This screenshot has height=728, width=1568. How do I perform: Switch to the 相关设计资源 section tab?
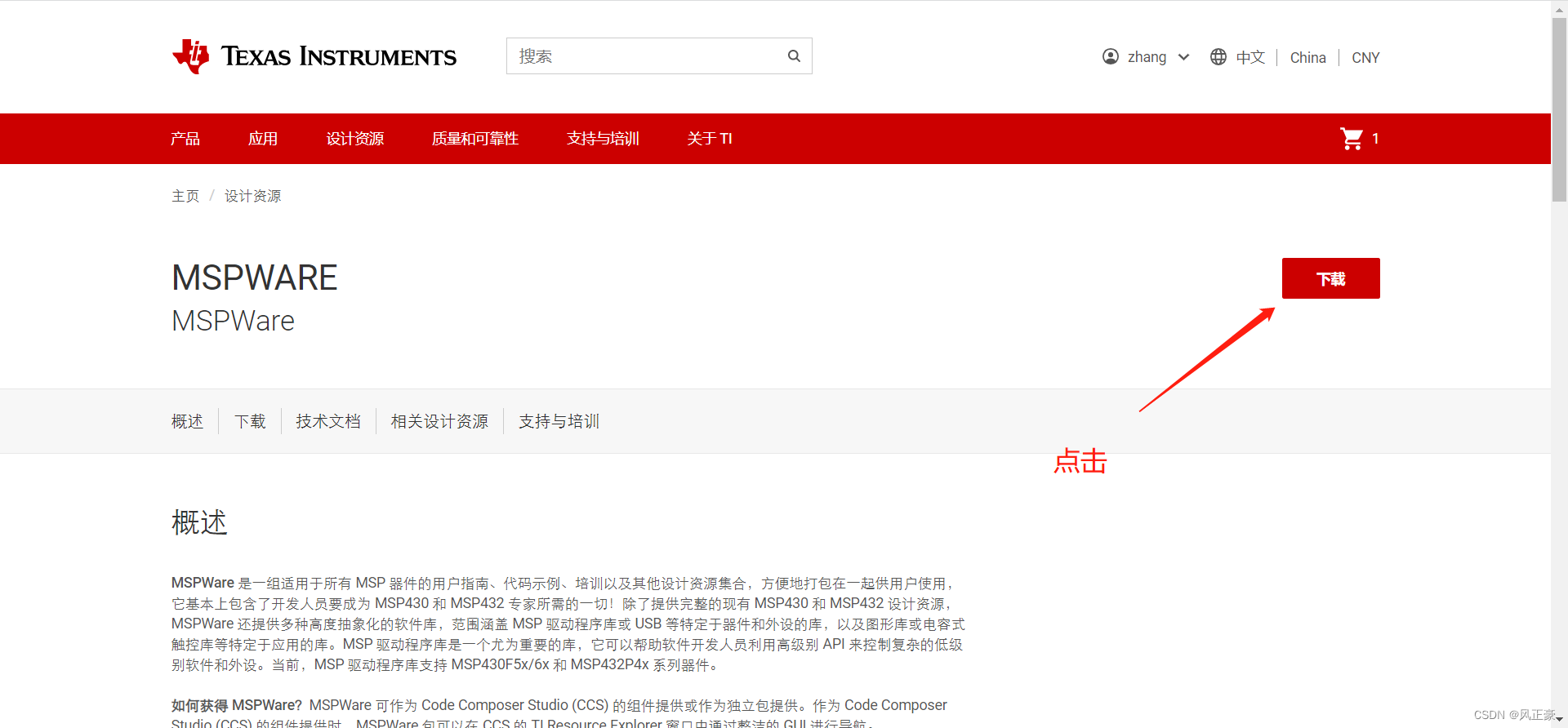coord(439,421)
